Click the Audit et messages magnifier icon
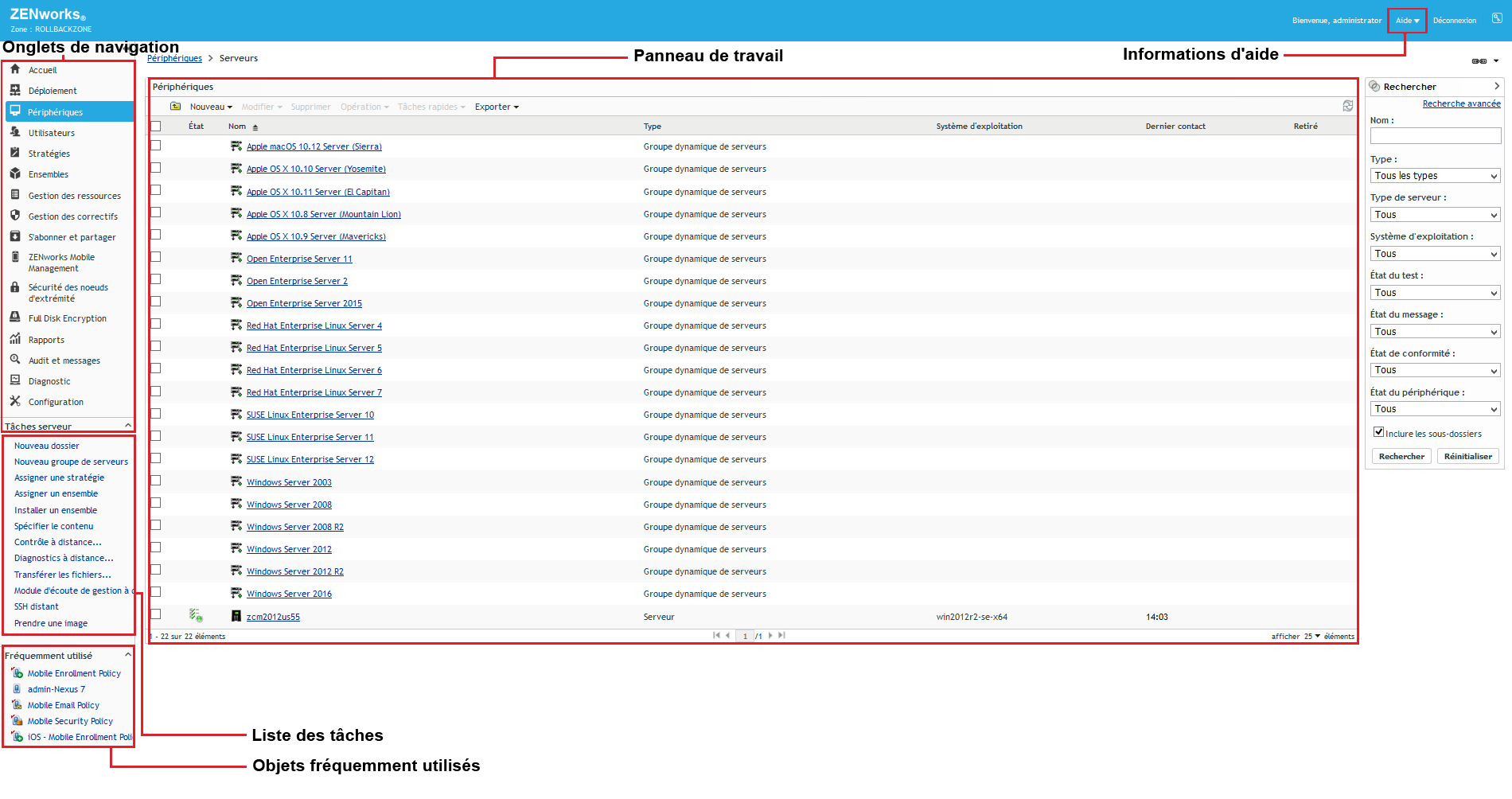This screenshot has height=799, width=1512. (15, 360)
